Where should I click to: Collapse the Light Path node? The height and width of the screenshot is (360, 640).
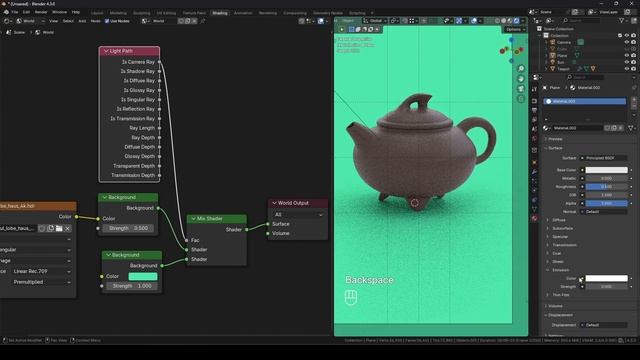(106, 51)
